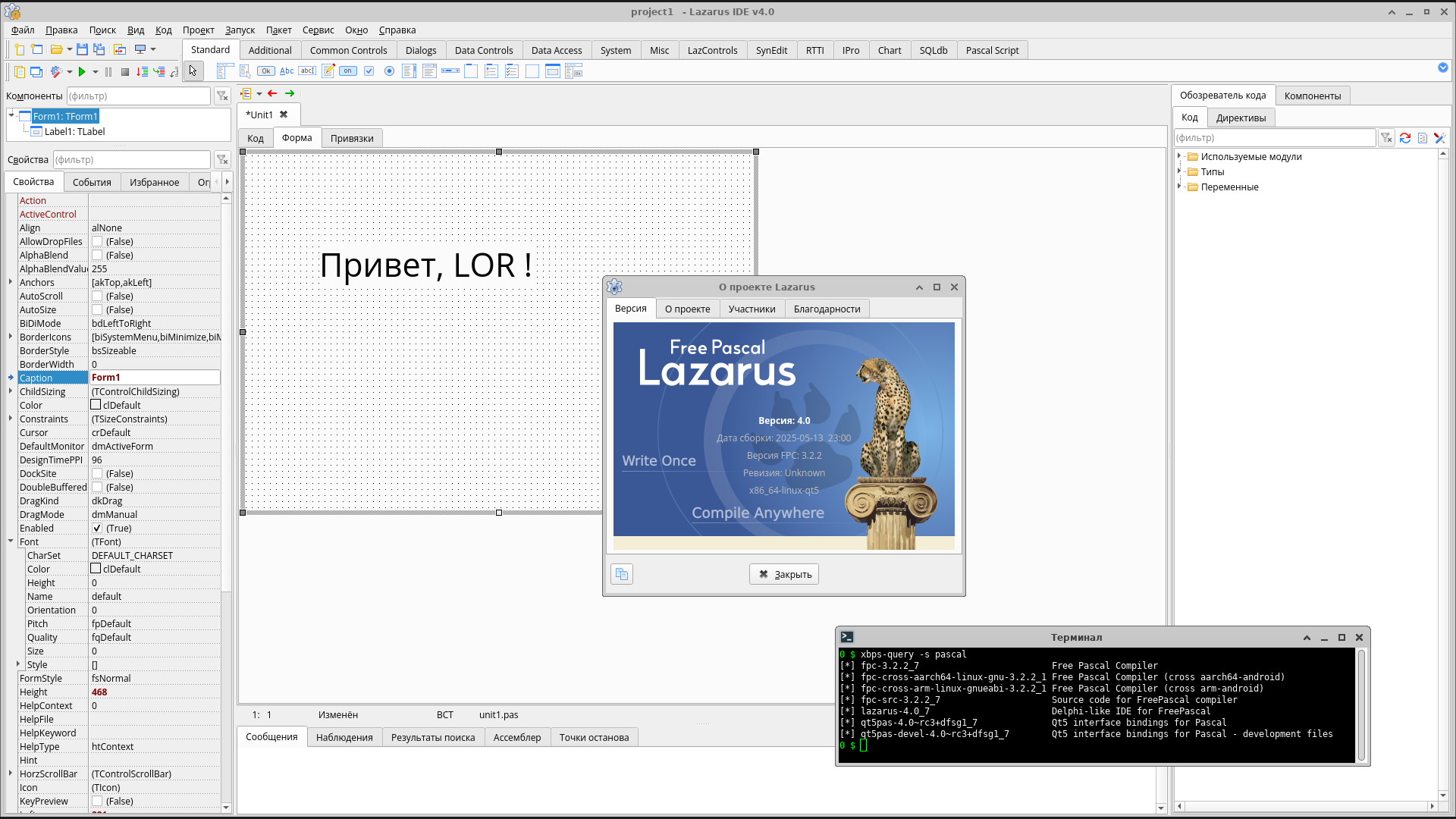This screenshot has width=1456, height=819.
Task: Collapse the Font property group
Action: pos(11,541)
